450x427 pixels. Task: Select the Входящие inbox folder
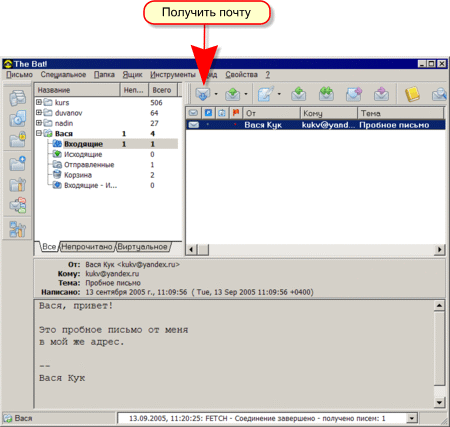(x=83, y=144)
